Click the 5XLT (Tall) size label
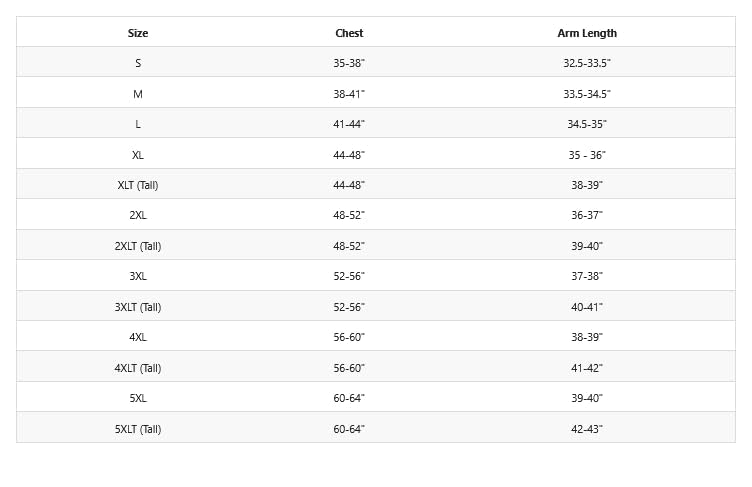Image resolution: width=752 pixels, height=487 pixels. 138,429
